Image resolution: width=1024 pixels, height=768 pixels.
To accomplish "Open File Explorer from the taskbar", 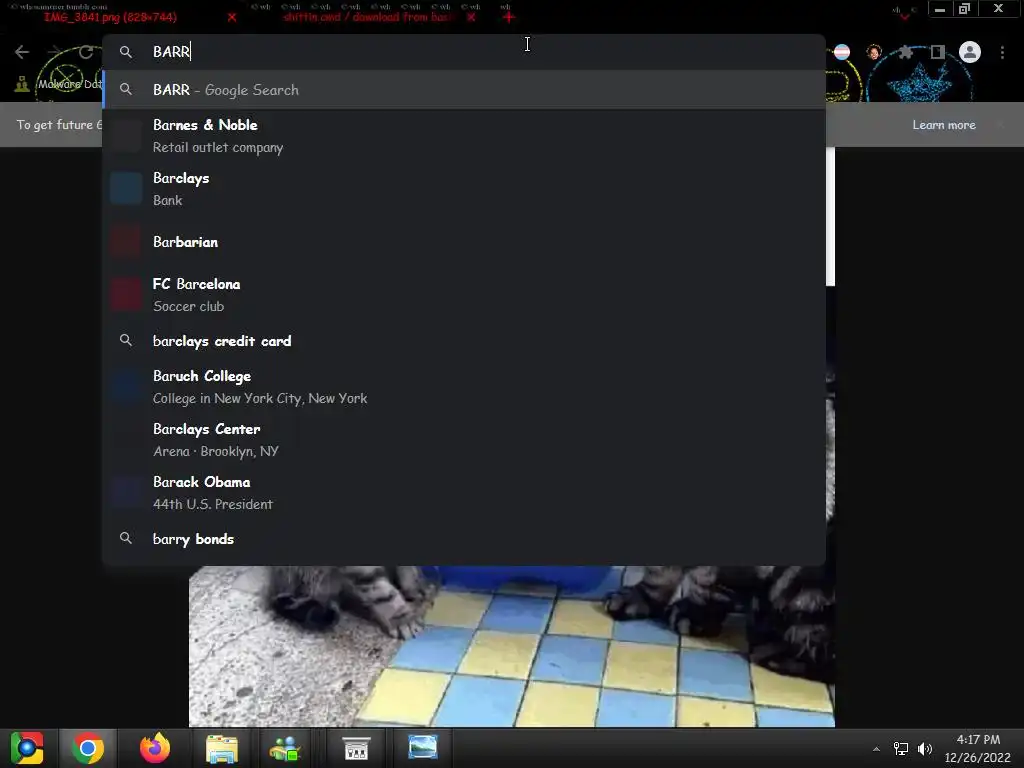I will (x=222, y=748).
